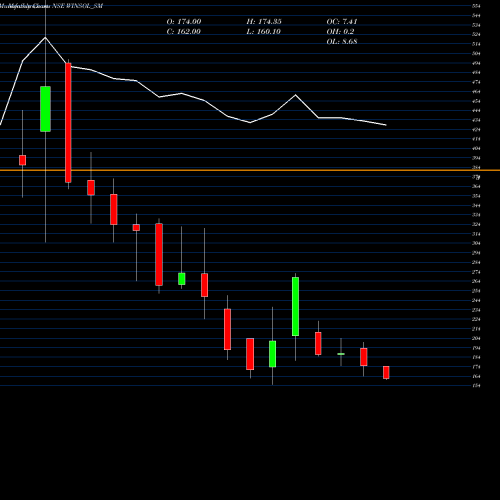Click the 364 price axis label
The image size is (500, 500).
(x=476, y=186)
